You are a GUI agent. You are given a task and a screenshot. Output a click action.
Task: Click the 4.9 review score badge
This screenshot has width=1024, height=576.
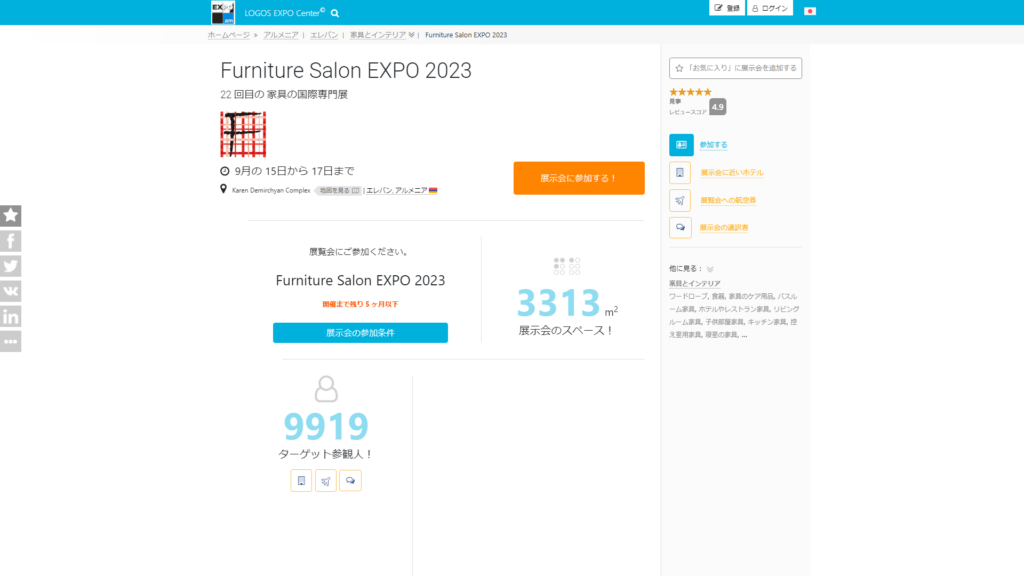[x=718, y=106]
